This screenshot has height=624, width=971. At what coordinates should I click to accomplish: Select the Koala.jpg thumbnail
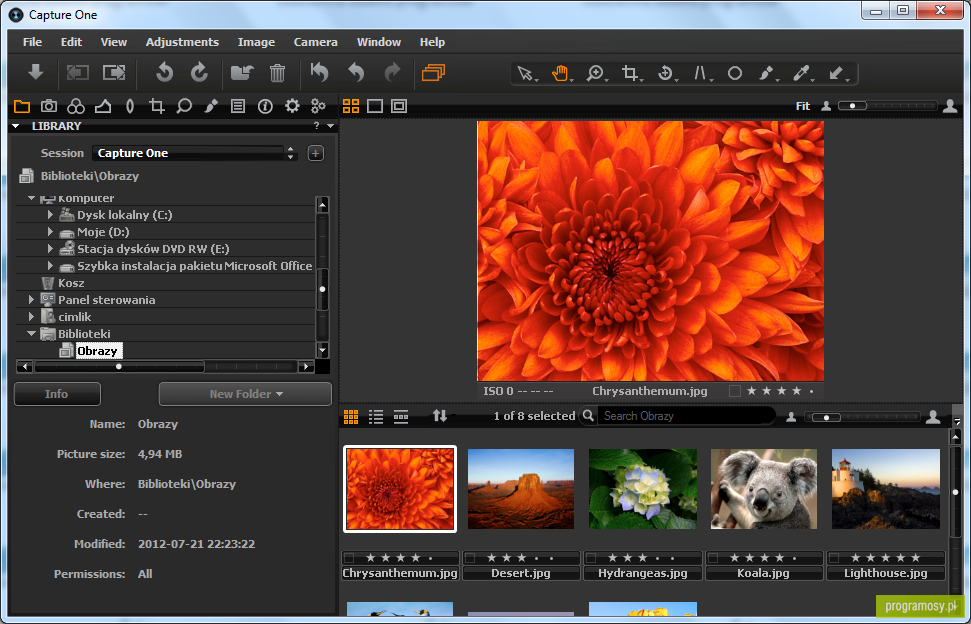[x=764, y=489]
